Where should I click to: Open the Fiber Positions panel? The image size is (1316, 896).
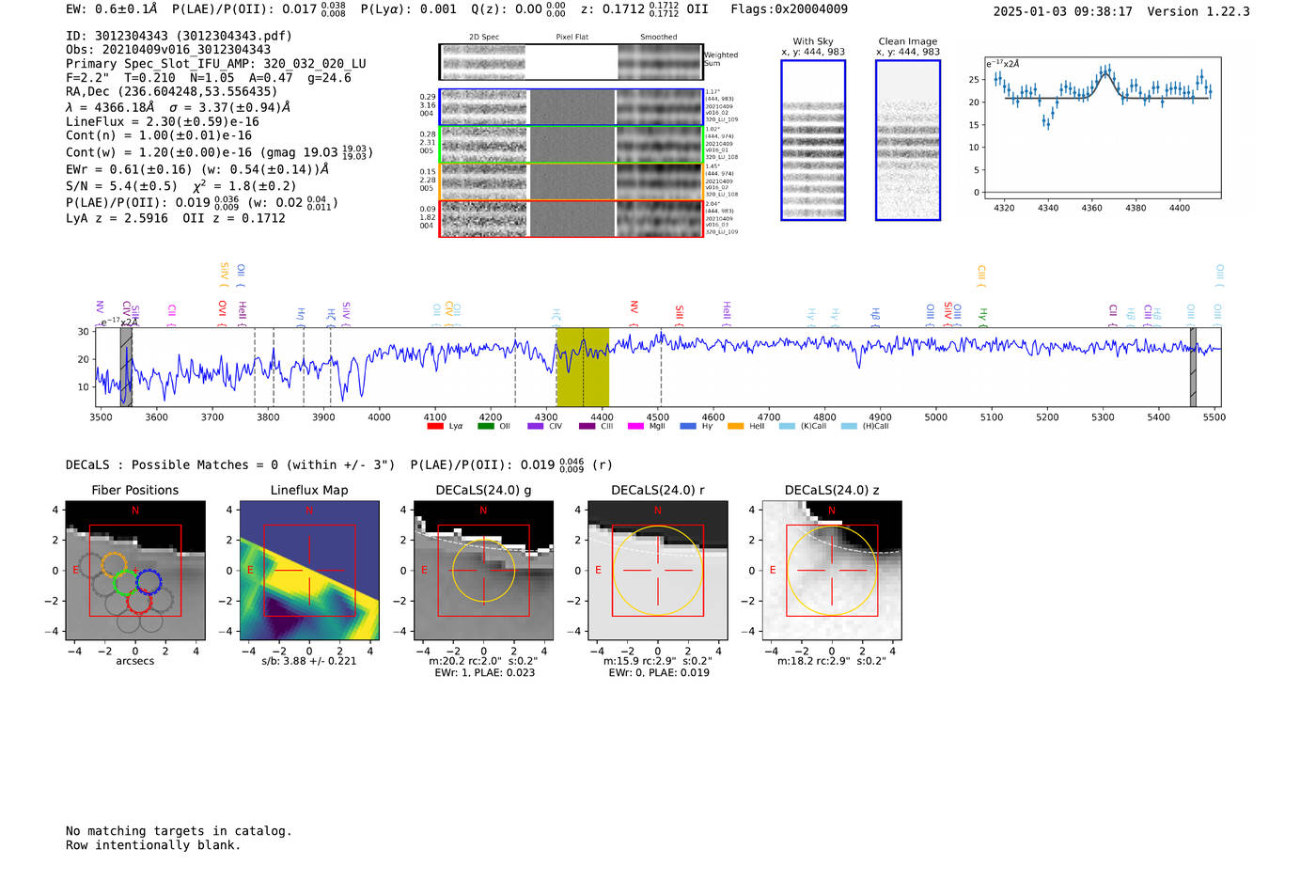click(135, 571)
